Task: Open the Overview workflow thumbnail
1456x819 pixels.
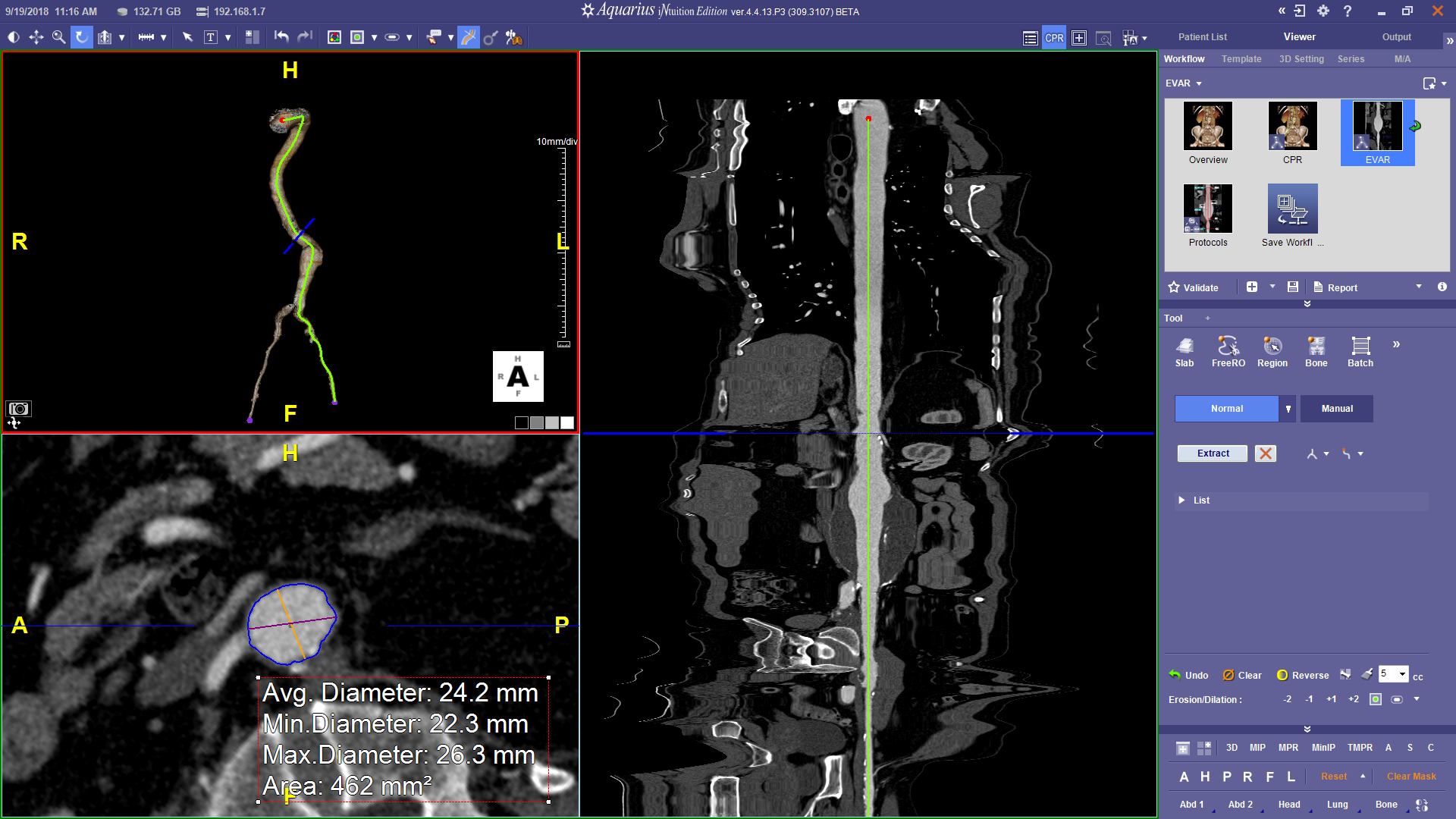Action: point(1208,133)
